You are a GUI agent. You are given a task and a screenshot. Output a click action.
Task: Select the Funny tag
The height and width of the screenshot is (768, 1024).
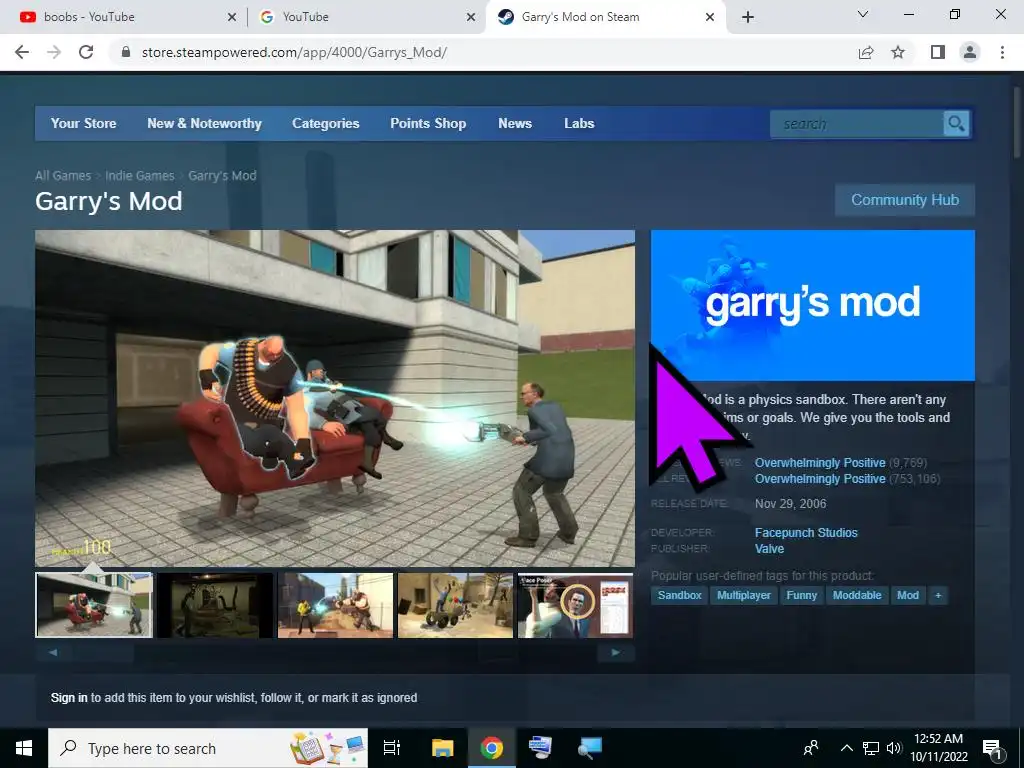[x=801, y=596]
